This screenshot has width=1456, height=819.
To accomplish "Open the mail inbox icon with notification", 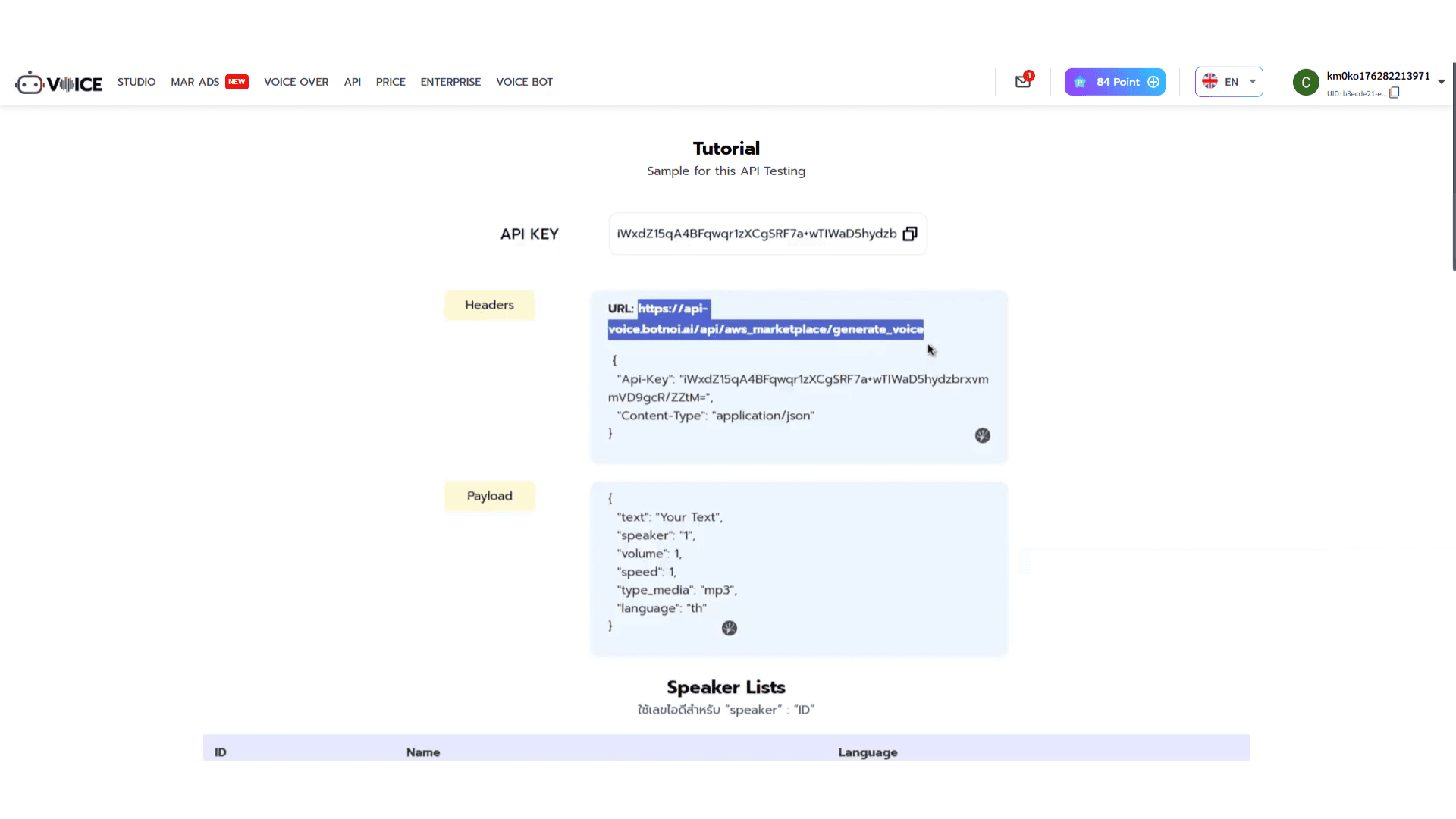I will pyautogui.click(x=1022, y=82).
